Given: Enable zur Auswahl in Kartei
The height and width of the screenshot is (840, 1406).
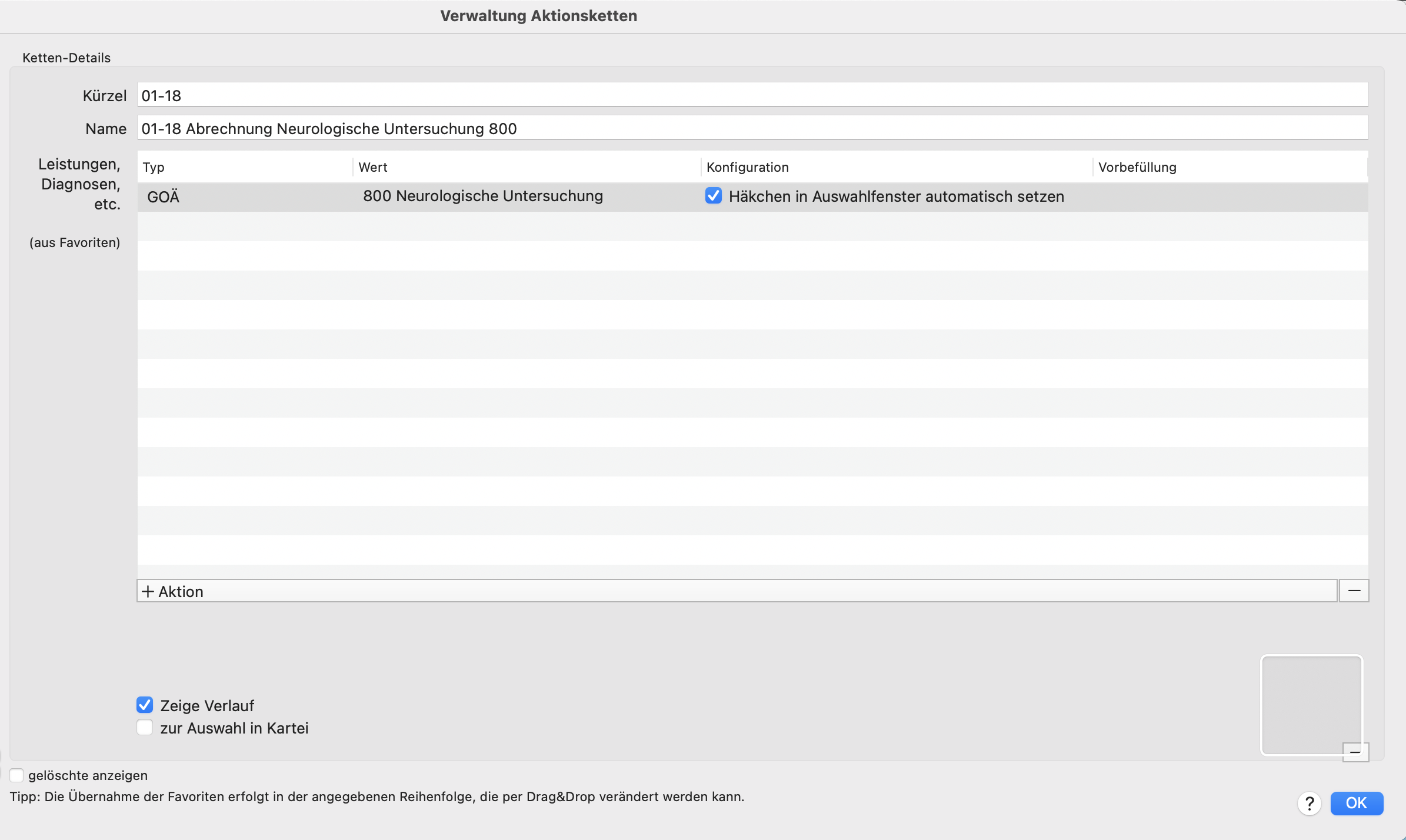Looking at the screenshot, I should click(145, 728).
